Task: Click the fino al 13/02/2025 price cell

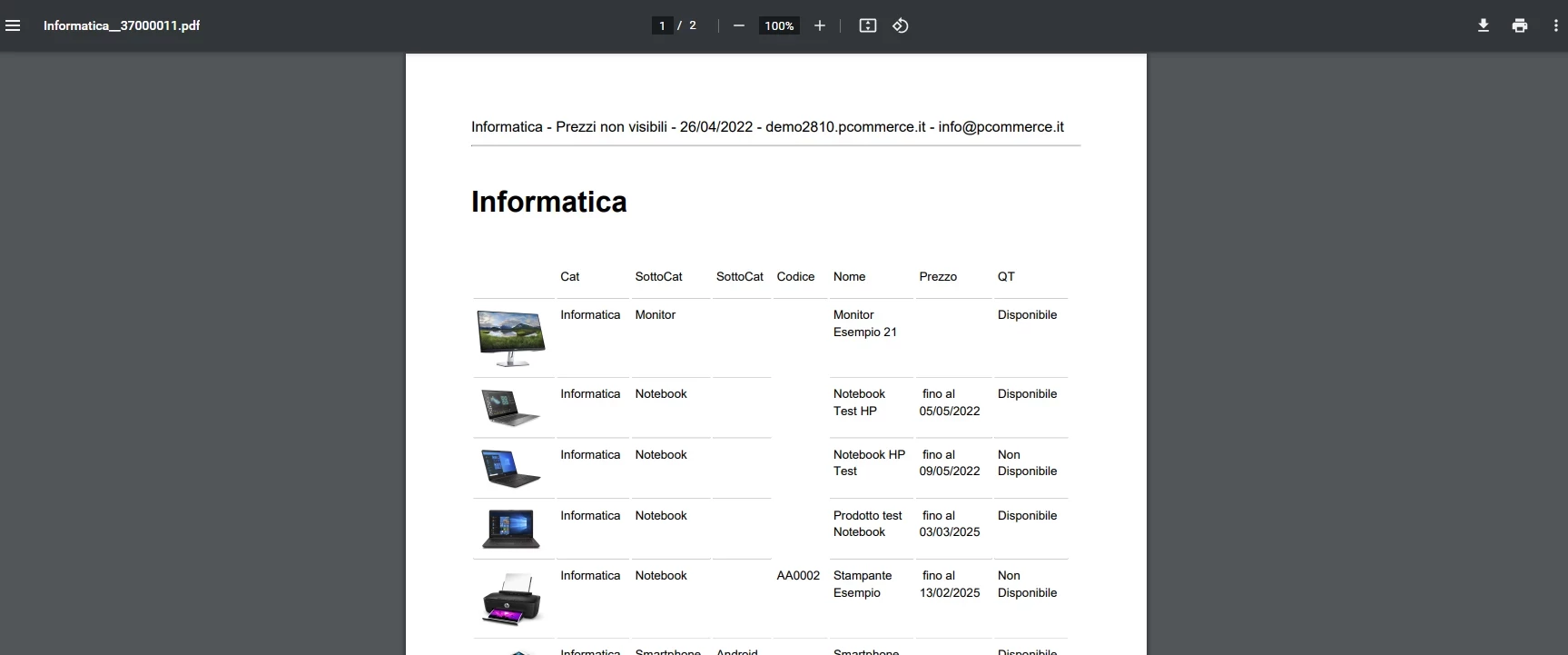Action: point(950,584)
